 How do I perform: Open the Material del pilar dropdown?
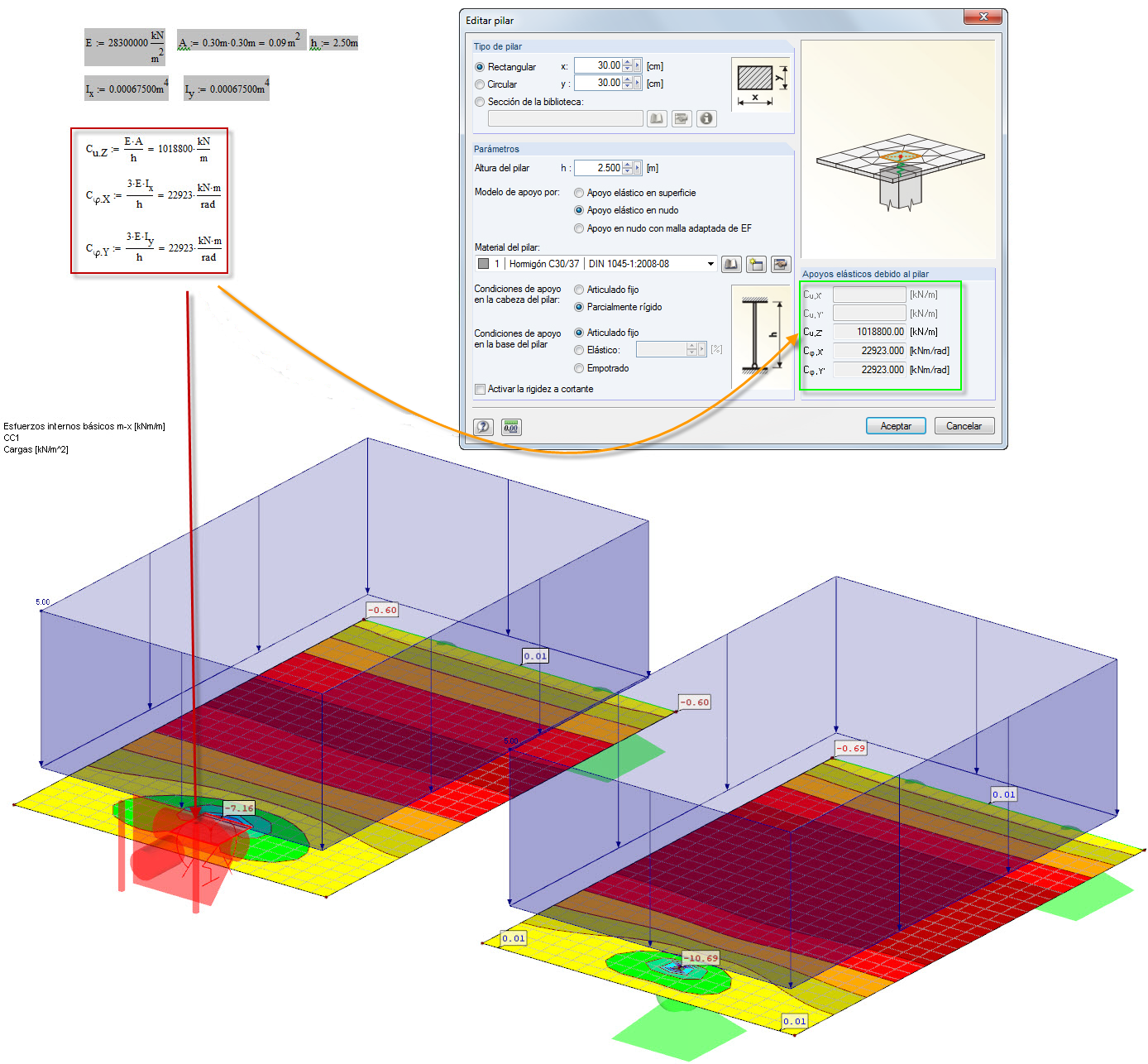pos(710,264)
